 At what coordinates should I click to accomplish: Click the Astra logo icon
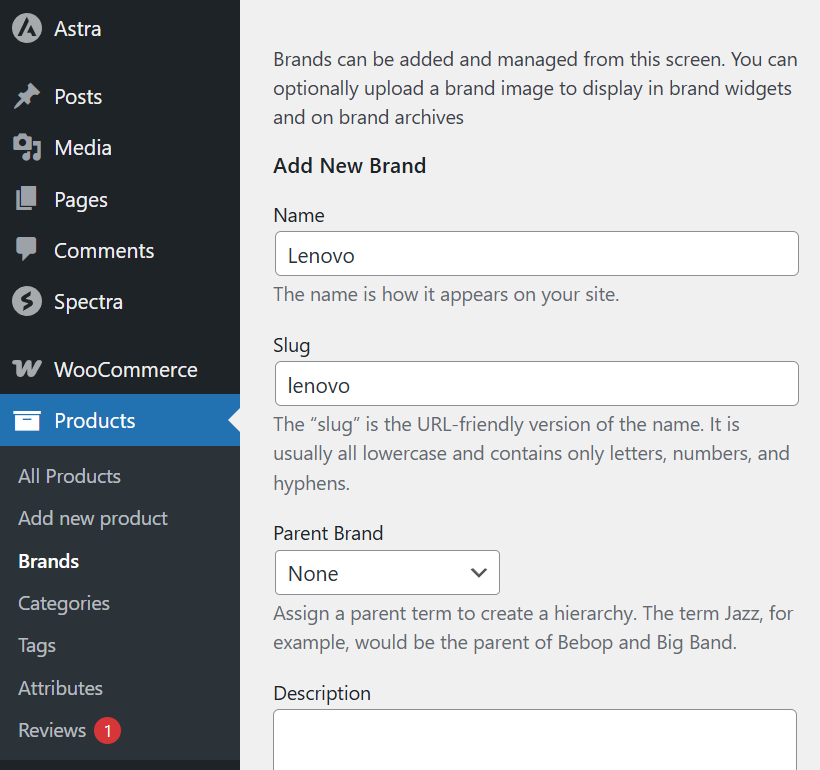pos(27,28)
